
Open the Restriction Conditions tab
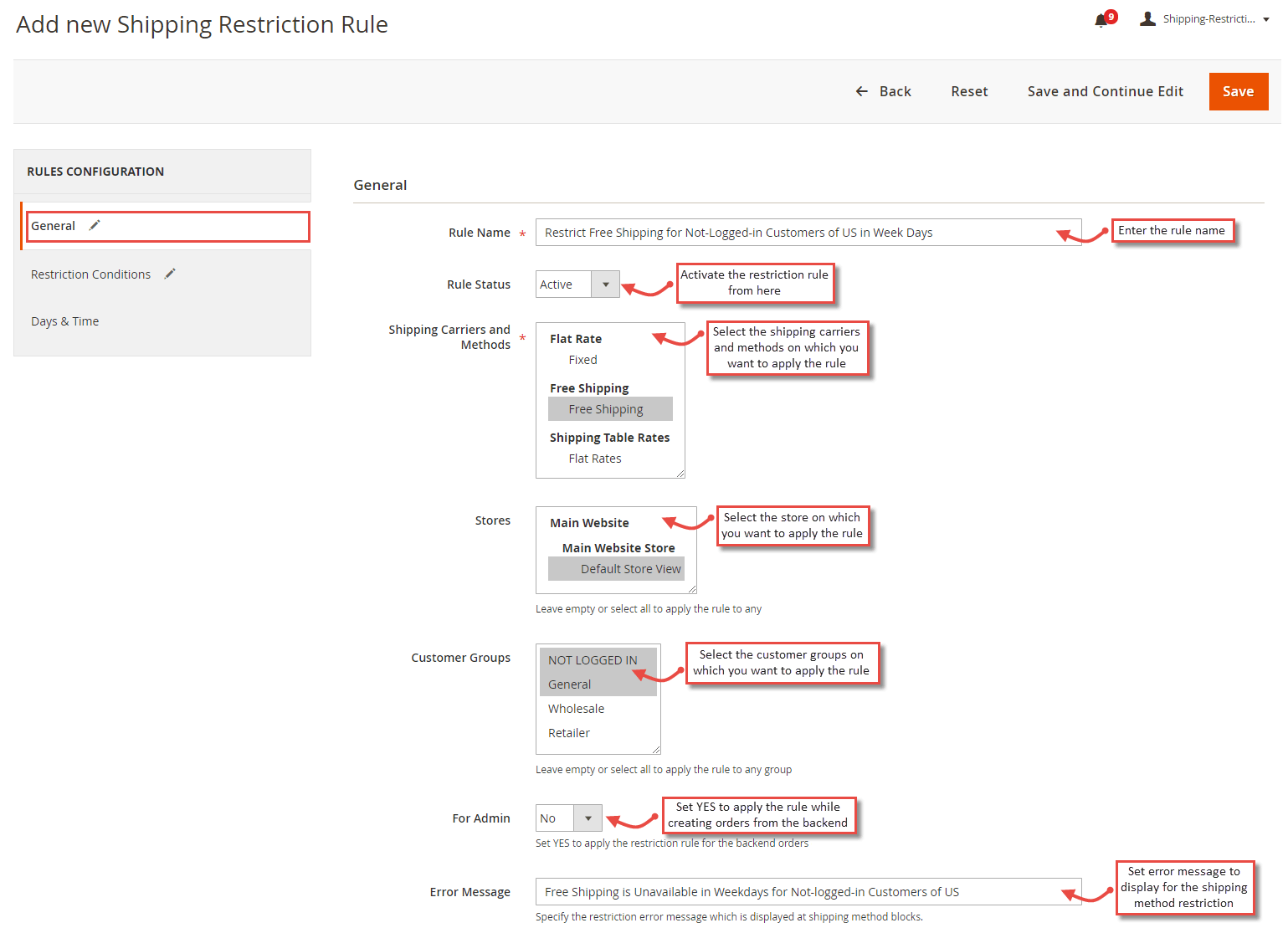(x=90, y=274)
